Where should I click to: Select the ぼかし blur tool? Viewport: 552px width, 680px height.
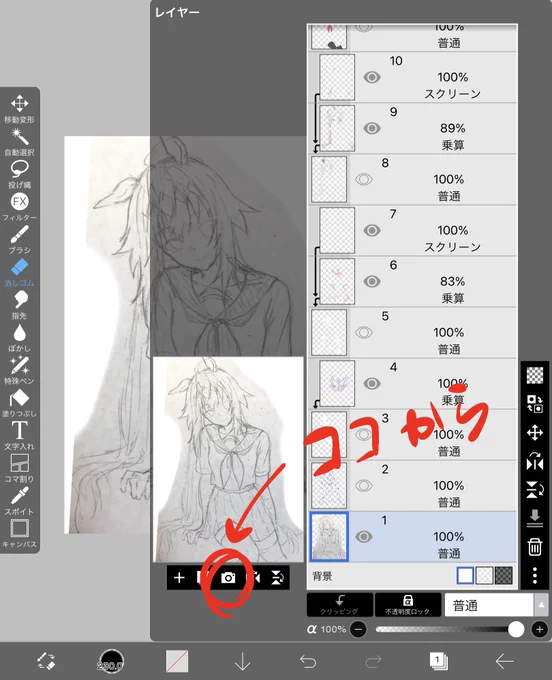tap(19, 337)
